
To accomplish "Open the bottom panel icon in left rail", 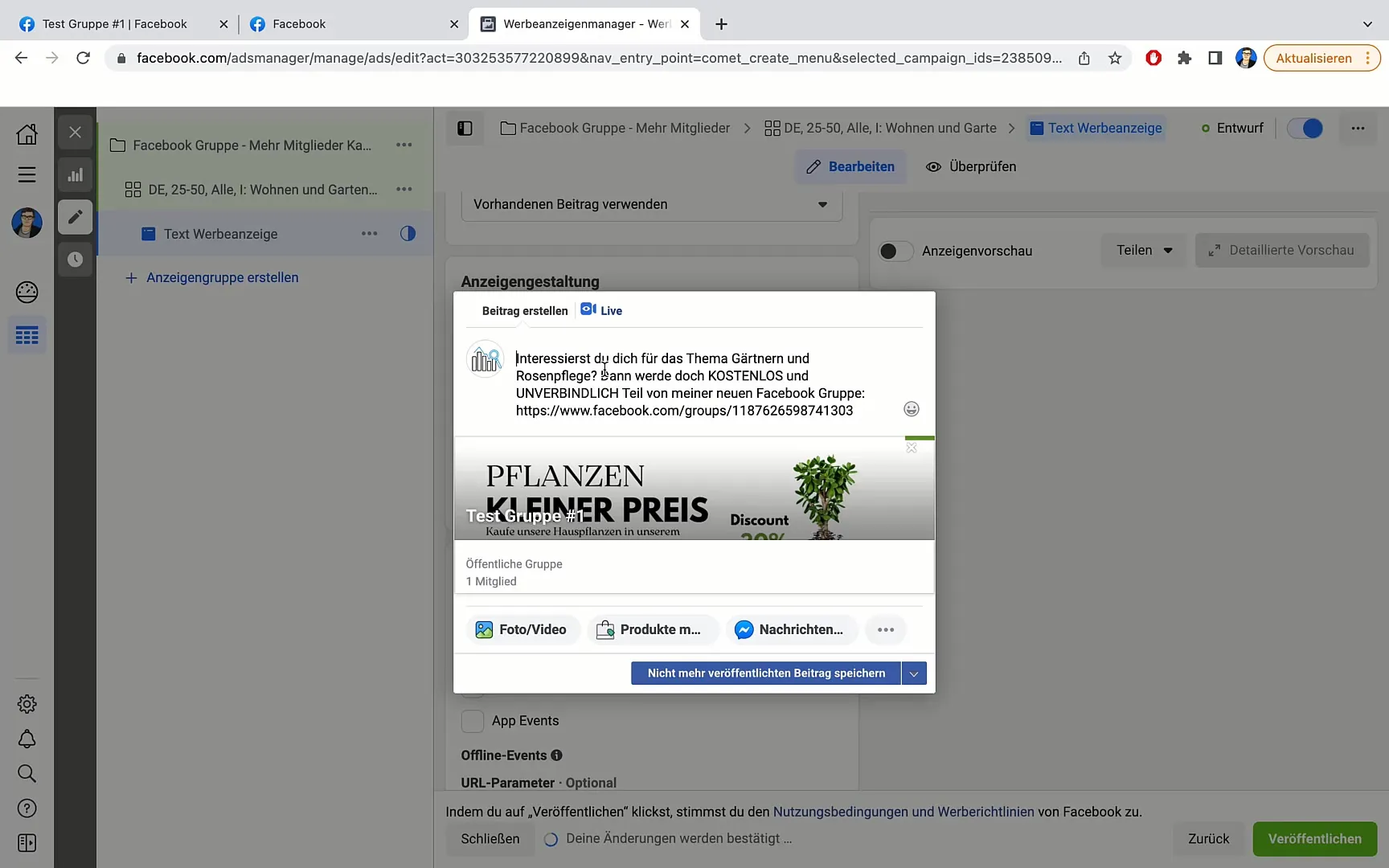I will pyautogui.click(x=27, y=843).
